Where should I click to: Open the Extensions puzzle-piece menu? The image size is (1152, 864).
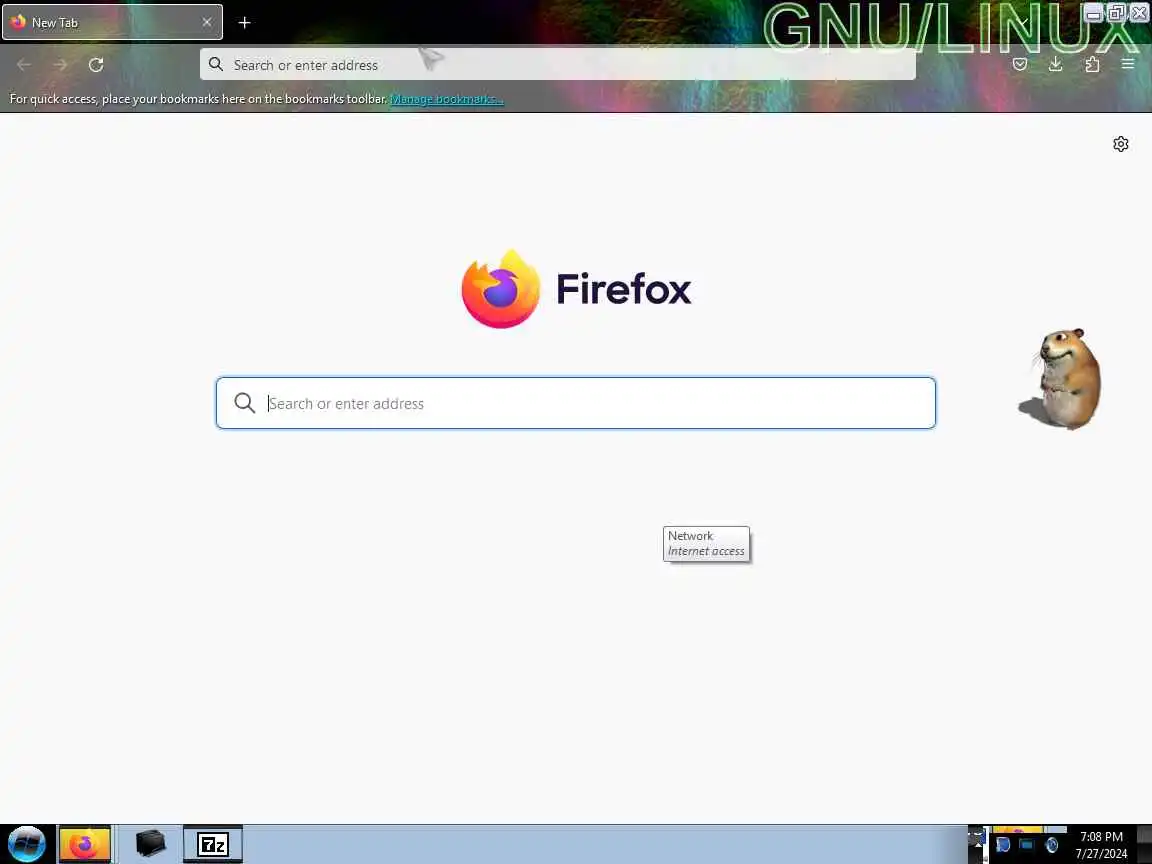coord(1092,65)
